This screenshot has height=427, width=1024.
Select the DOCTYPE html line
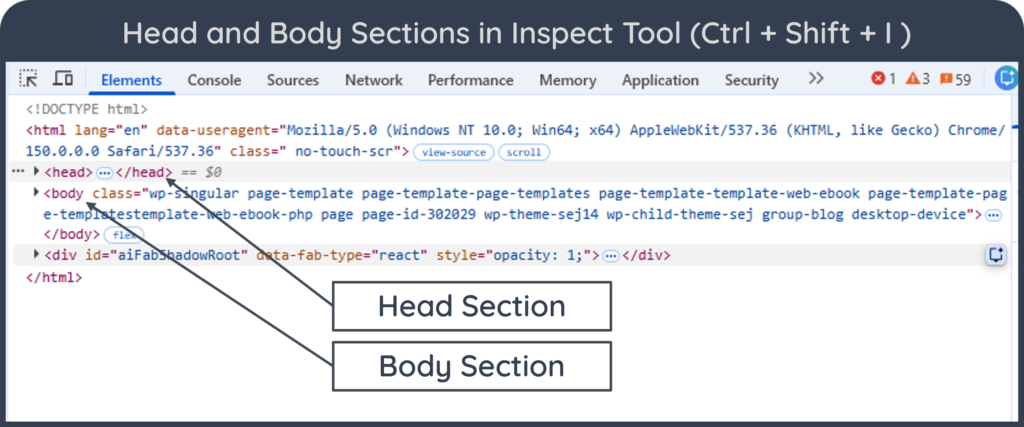click(87, 109)
